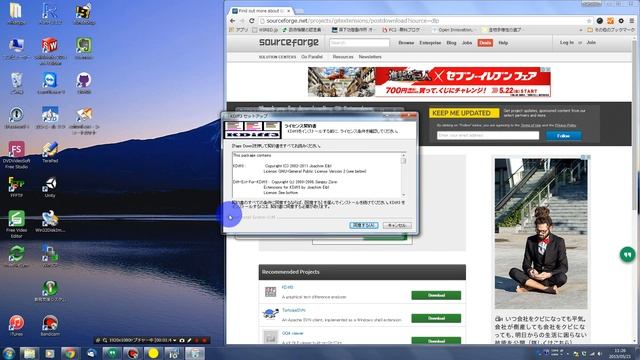Expand the bookmarks bar overflow chevron
640x360 pixels.
click(x=580, y=30)
